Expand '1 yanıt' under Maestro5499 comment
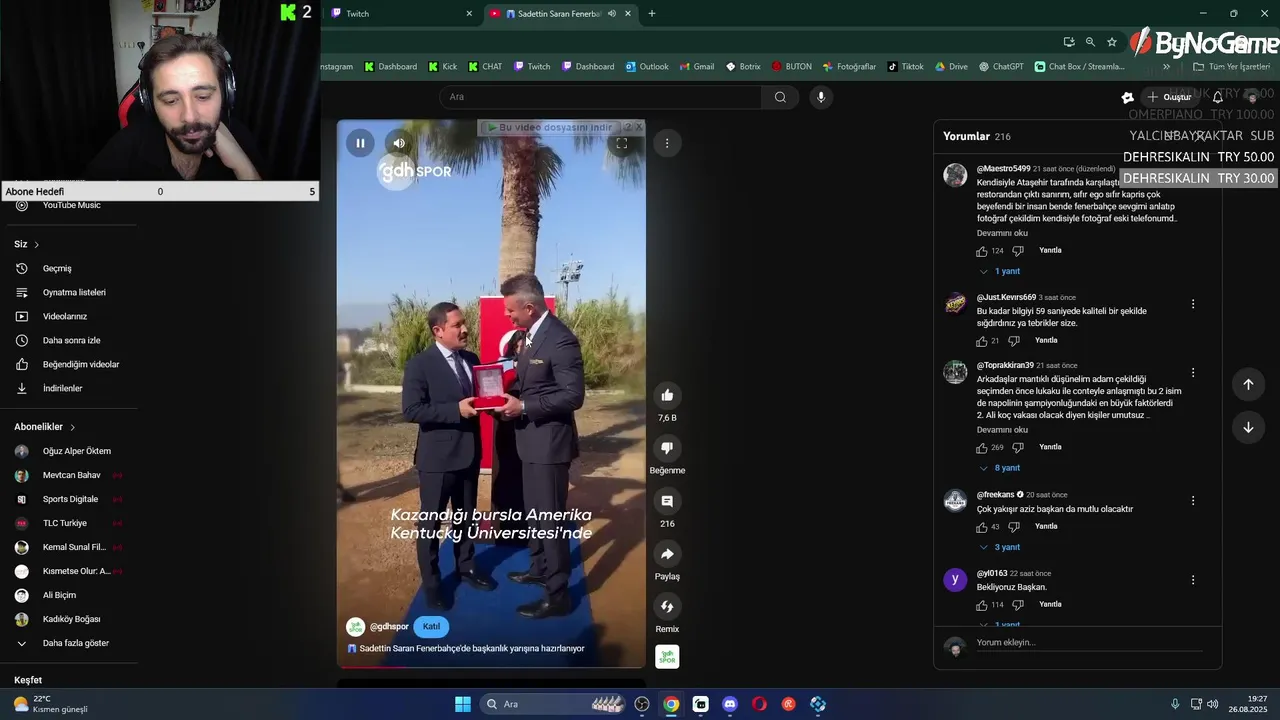Image resolution: width=1280 pixels, height=720 pixels. point(1000,271)
